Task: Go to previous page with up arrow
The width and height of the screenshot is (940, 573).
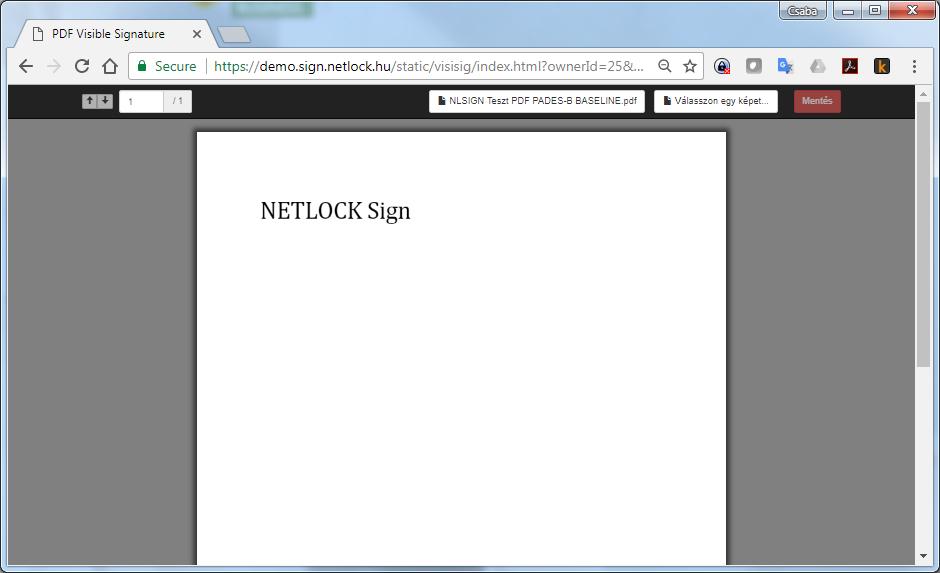Action: click(x=89, y=101)
